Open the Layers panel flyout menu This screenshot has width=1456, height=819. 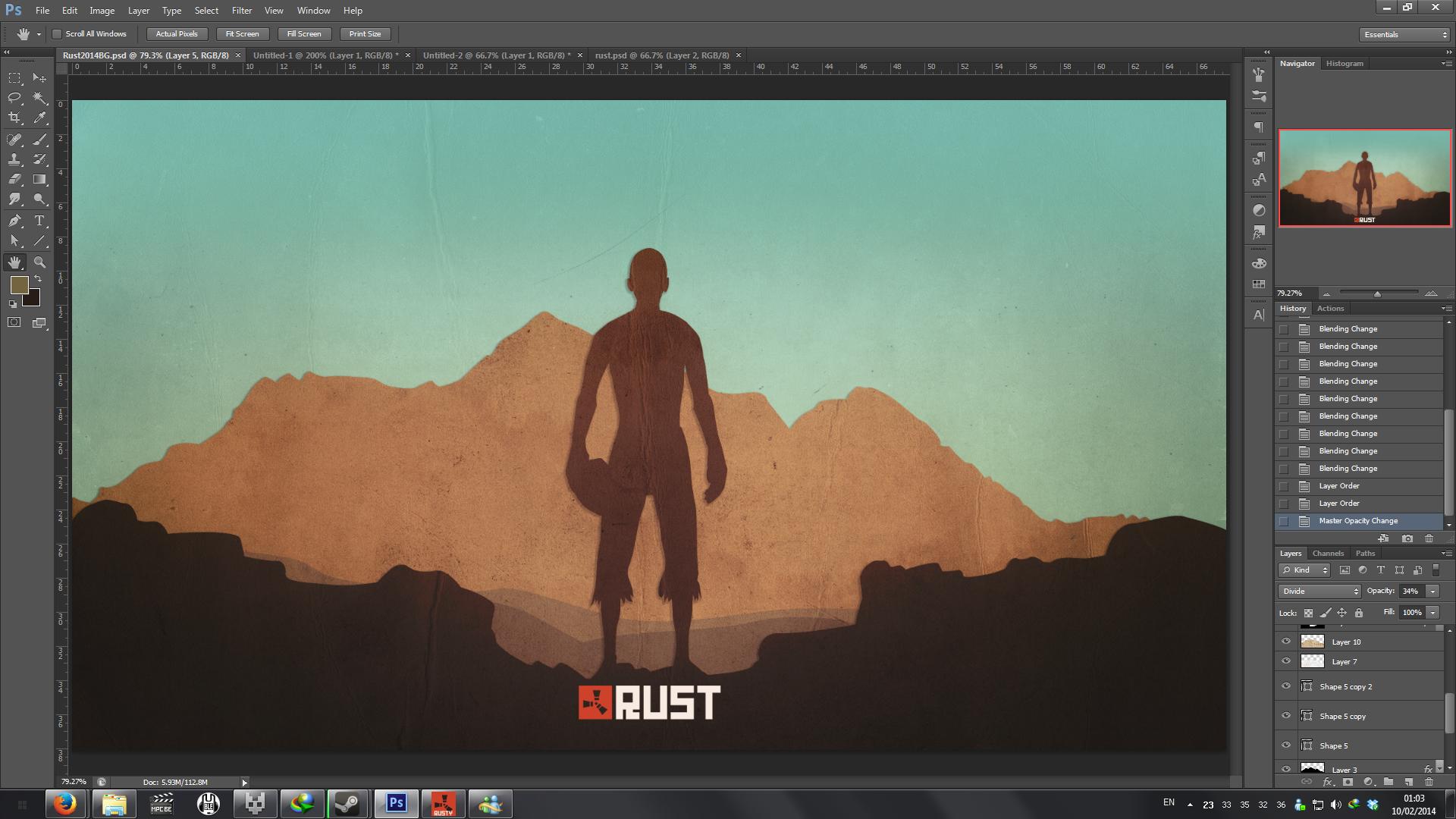(x=1445, y=554)
